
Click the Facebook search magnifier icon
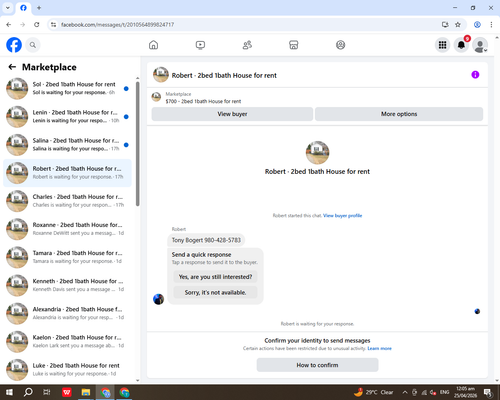coord(33,45)
